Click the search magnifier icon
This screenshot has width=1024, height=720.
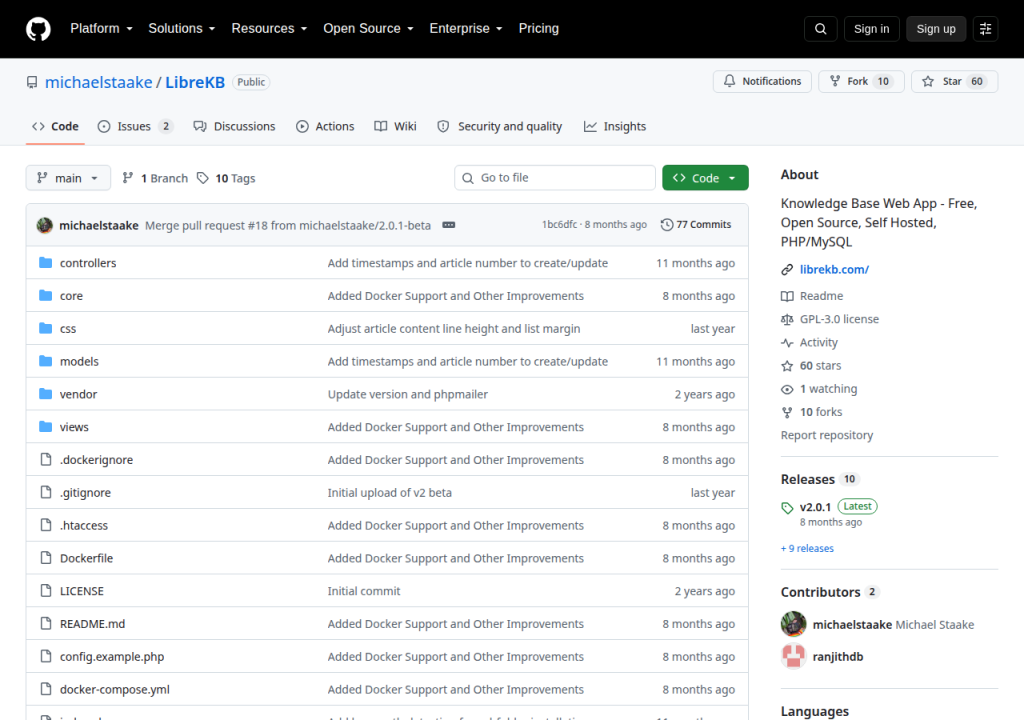click(820, 29)
